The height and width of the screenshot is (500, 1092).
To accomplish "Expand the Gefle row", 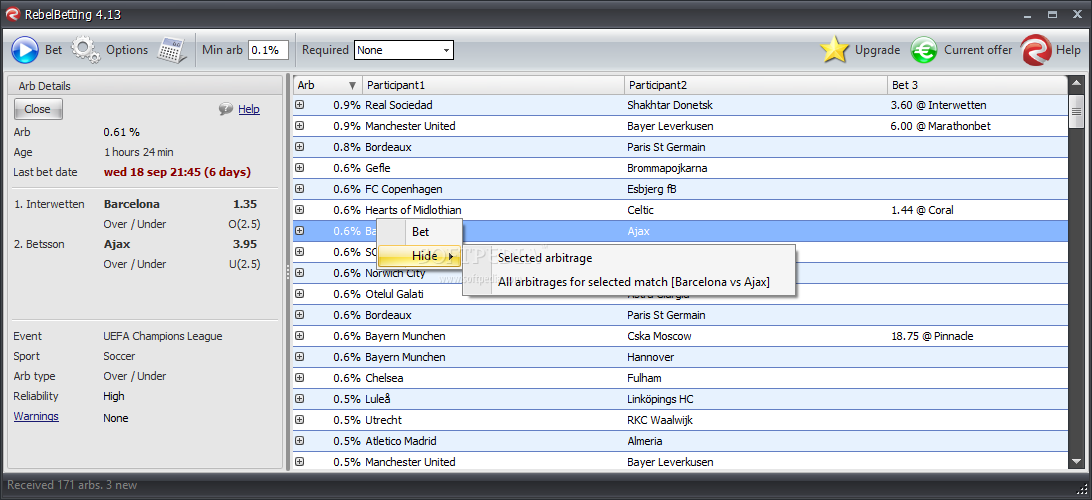I will (299, 168).
